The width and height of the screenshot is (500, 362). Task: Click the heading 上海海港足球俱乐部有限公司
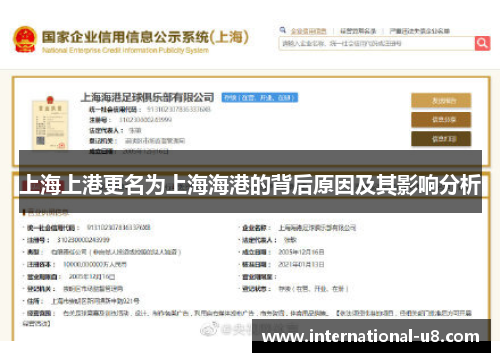[147, 97]
